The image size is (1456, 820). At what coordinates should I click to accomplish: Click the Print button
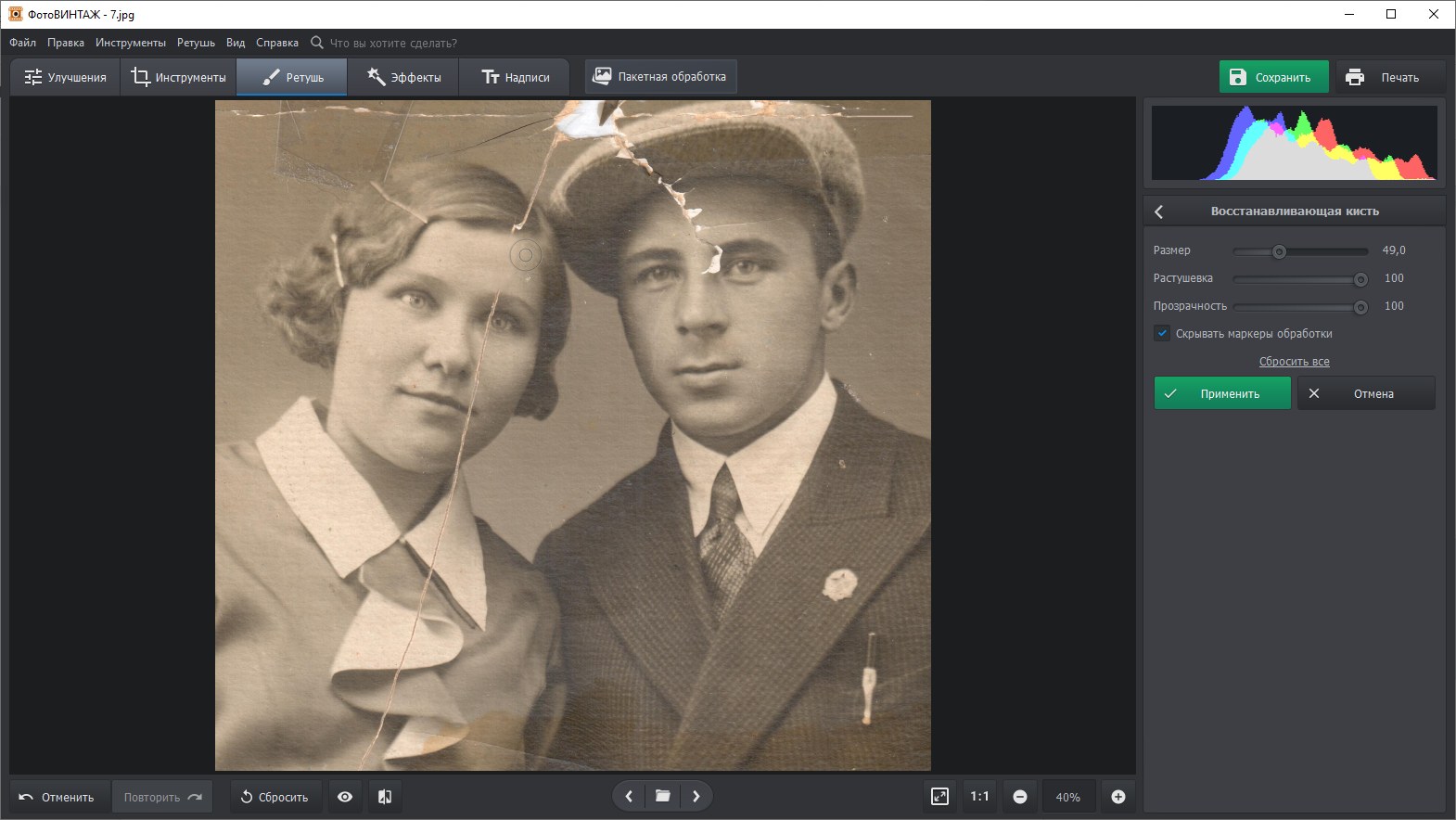[1388, 77]
